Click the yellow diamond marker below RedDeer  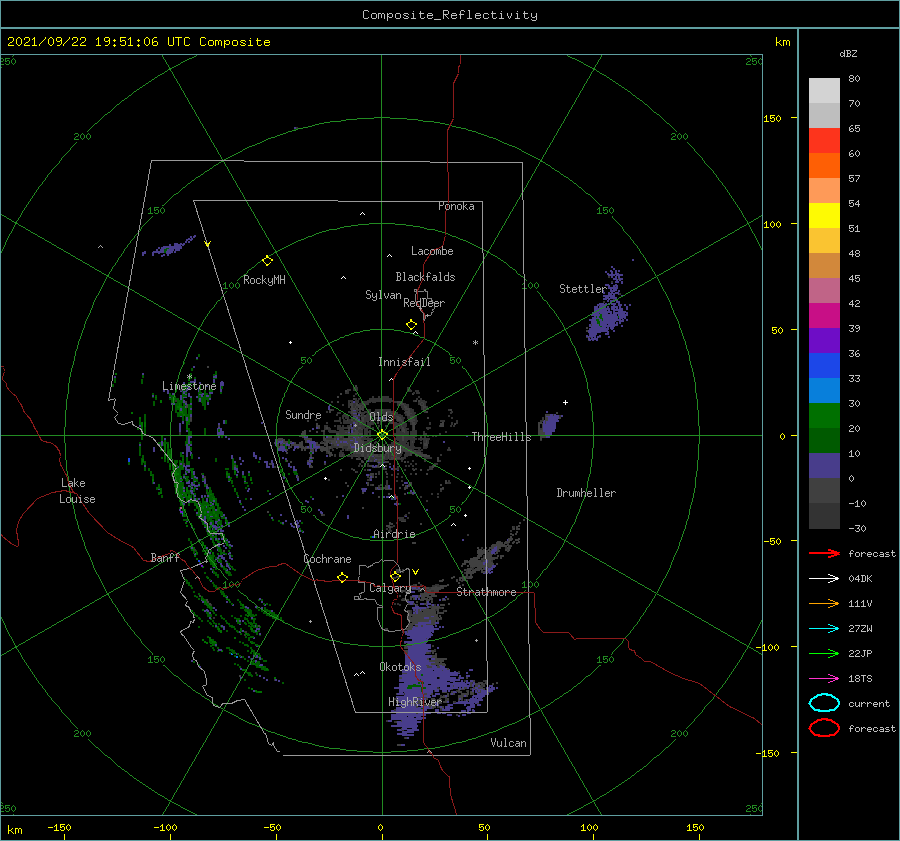pyautogui.click(x=411, y=325)
